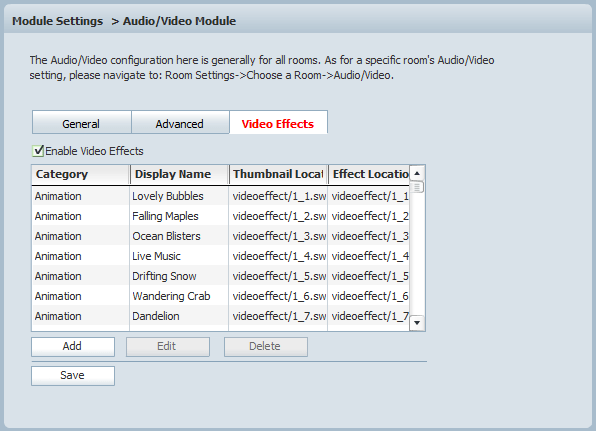This screenshot has width=596, height=431.
Task: Click the Delete button
Action: click(266, 347)
